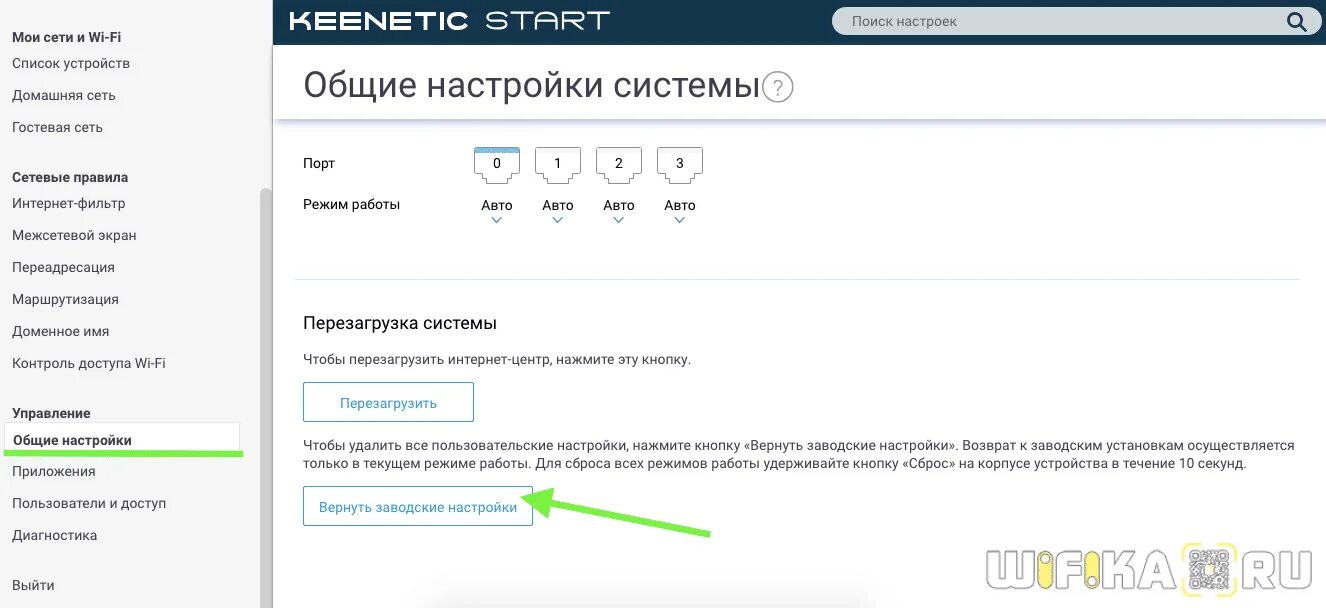Open Доменное имя page
The height and width of the screenshot is (608, 1326).
click(61, 331)
